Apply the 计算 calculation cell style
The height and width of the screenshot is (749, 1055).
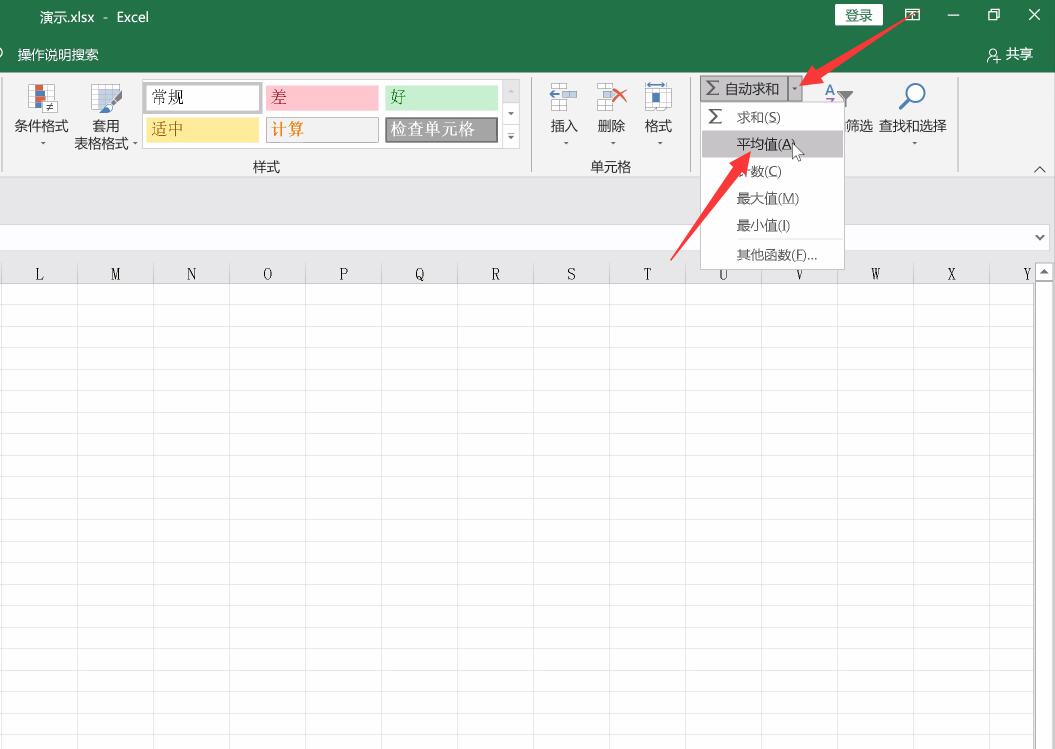[322, 129]
